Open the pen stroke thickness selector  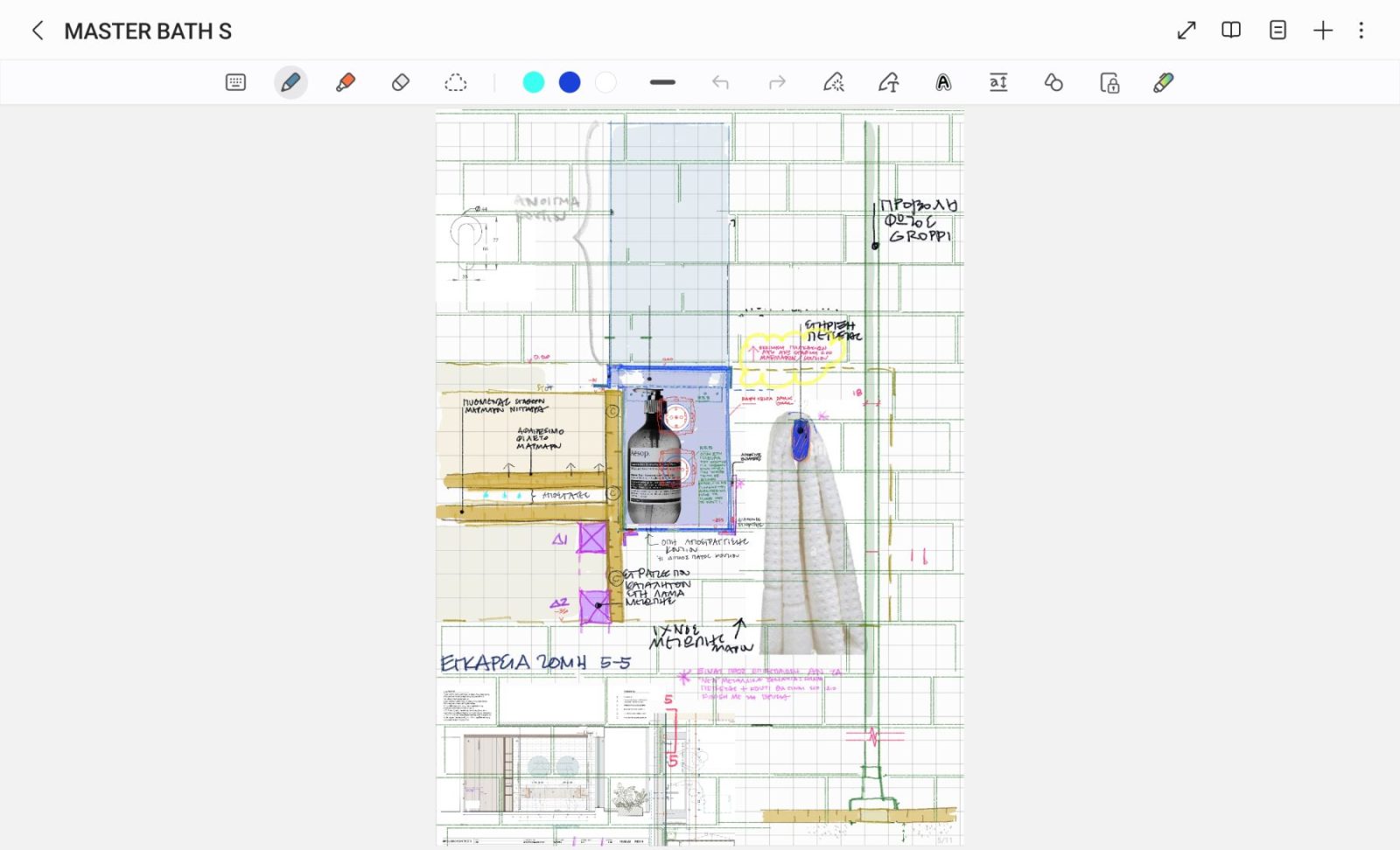coord(662,82)
